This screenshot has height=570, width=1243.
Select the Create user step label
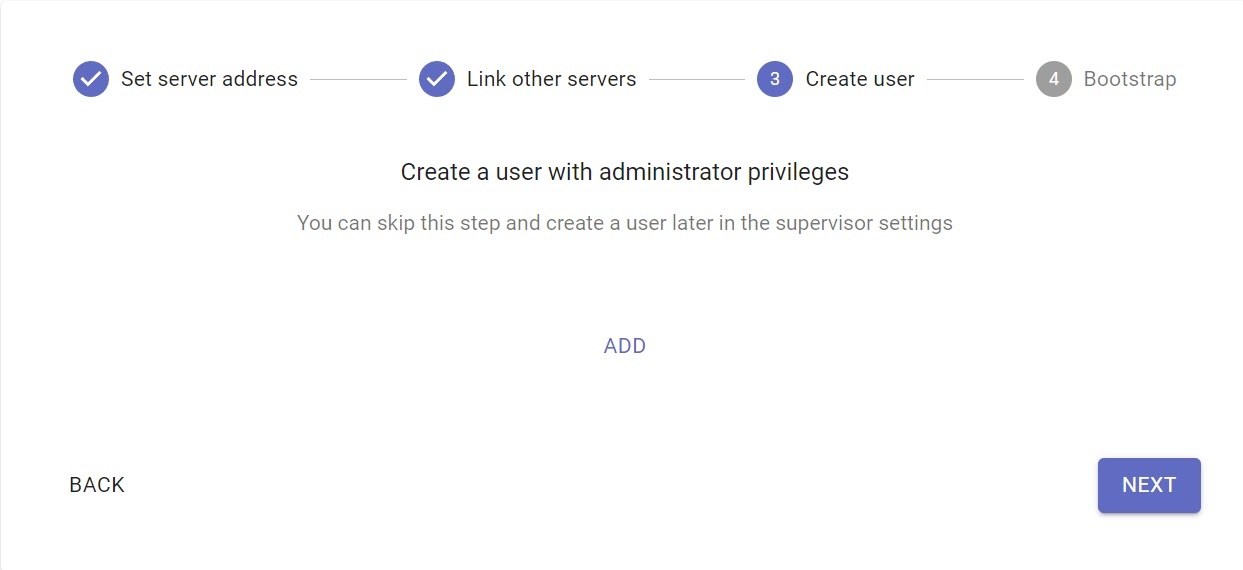(860, 79)
